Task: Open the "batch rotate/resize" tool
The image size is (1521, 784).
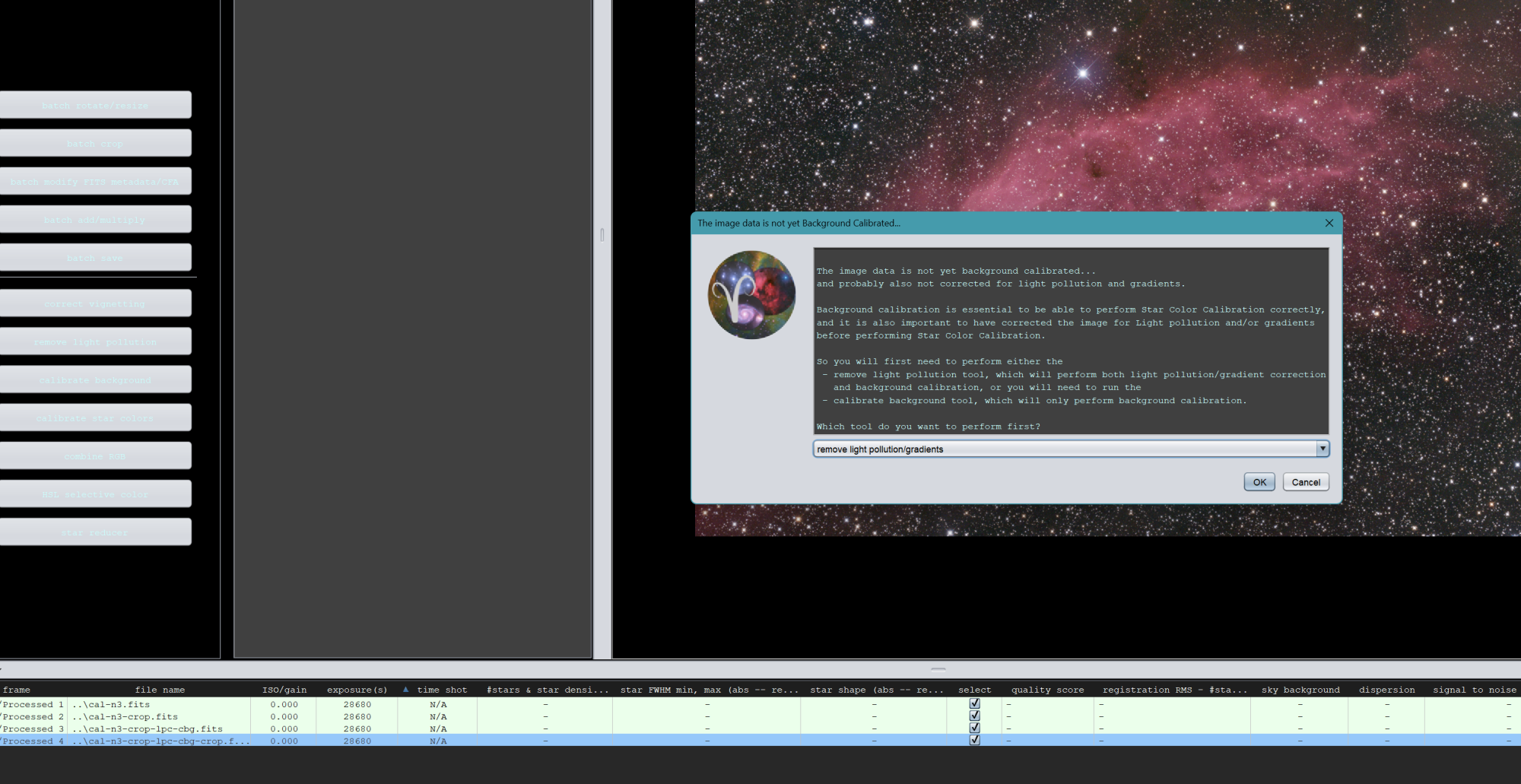Action: [x=96, y=105]
